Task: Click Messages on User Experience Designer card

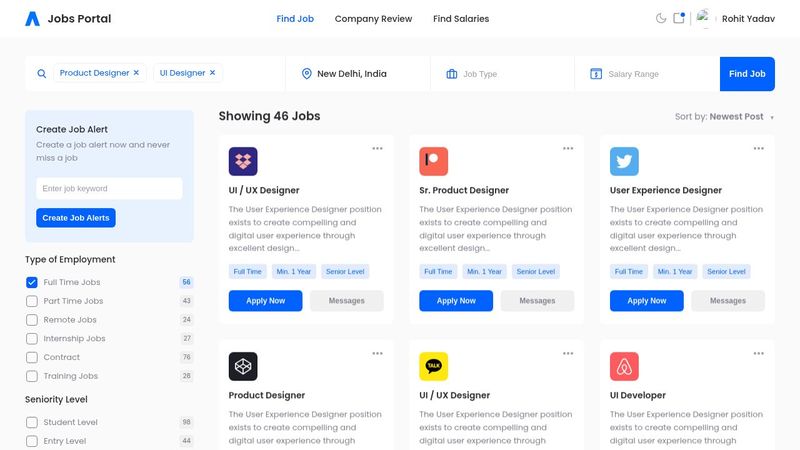Action: click(728, 301)
